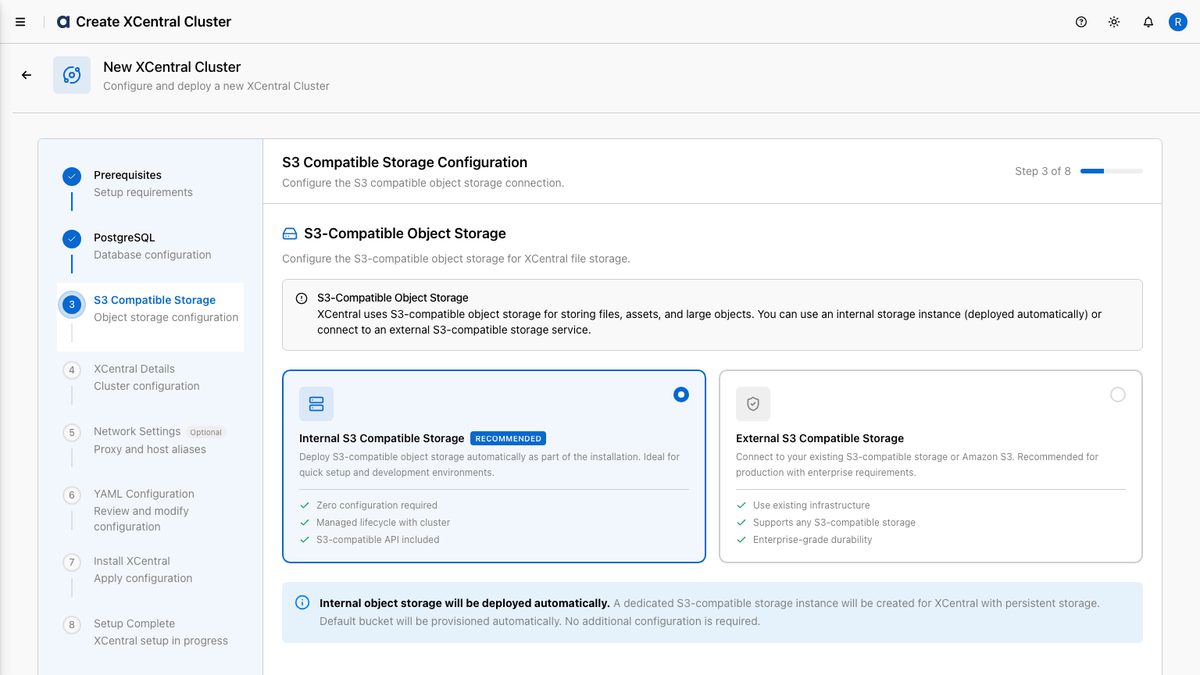This screenshot has height=675, width=1200.
Task: Select the Internal S3 Compatible Storage radio button
Action: click(x=681, y=395)
